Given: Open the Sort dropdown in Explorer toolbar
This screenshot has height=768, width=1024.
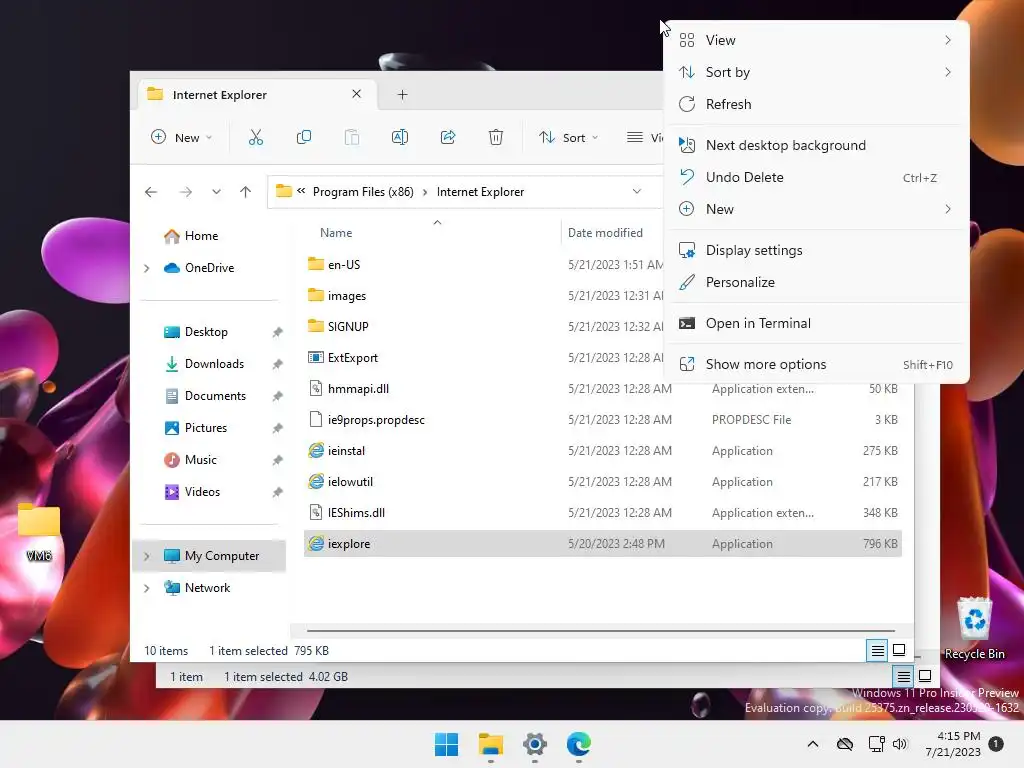Looking at the screenshot, I should pos(568,137).
